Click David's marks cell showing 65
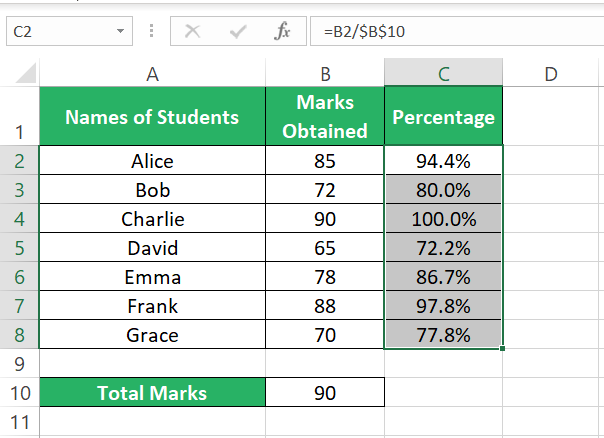The image size is (604, 438). [325, 247]
